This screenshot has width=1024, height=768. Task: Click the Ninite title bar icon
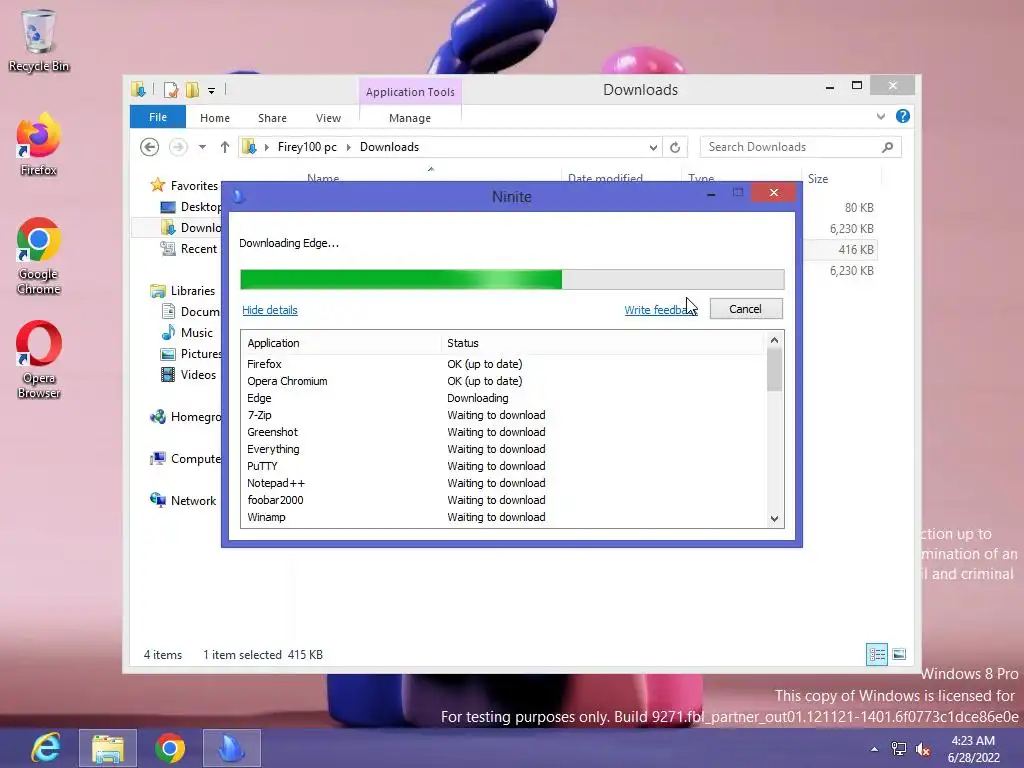pos(238,196)
